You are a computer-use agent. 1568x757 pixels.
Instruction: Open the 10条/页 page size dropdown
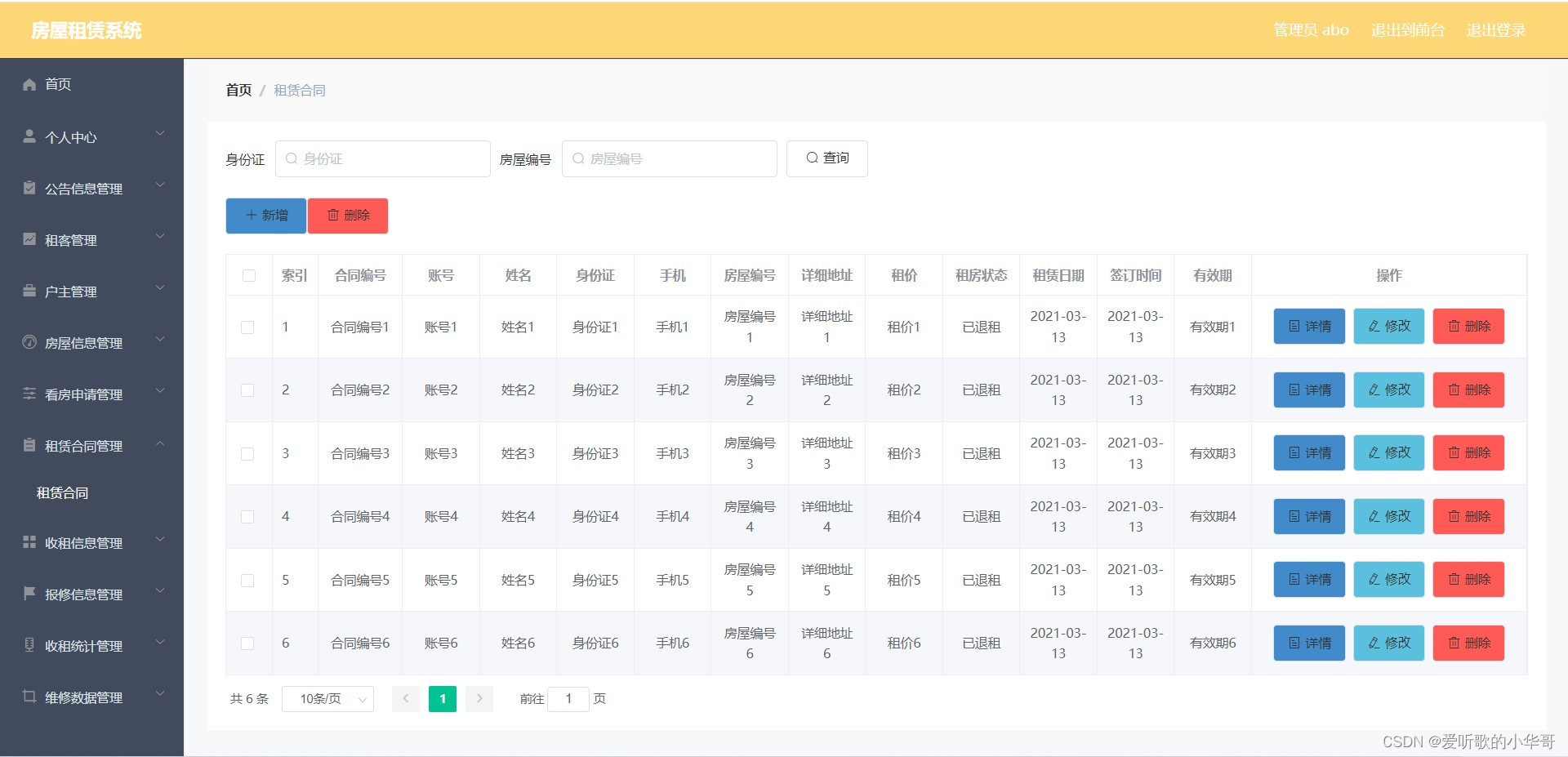point(327,699)
